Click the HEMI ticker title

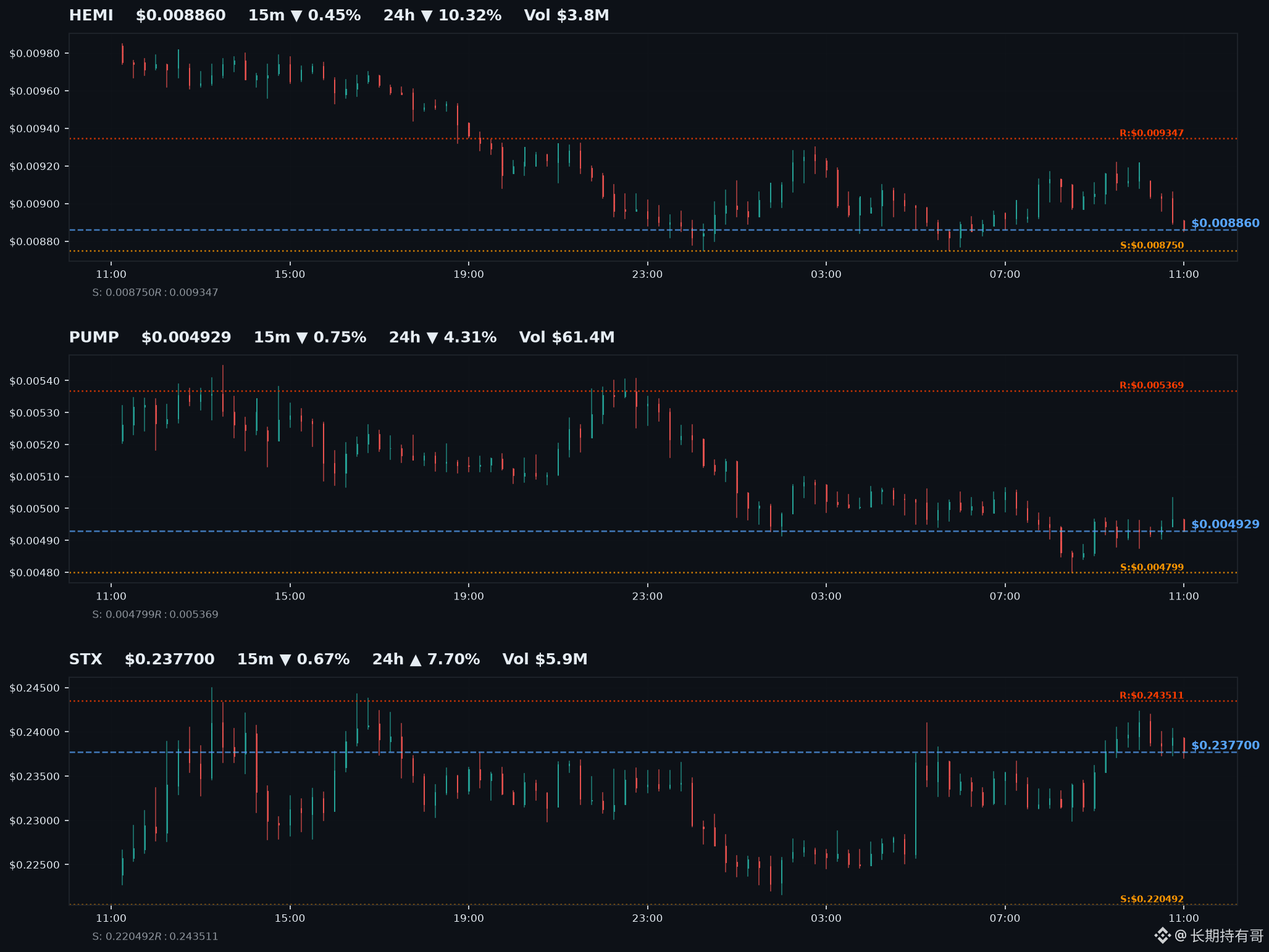click(91, 15)
